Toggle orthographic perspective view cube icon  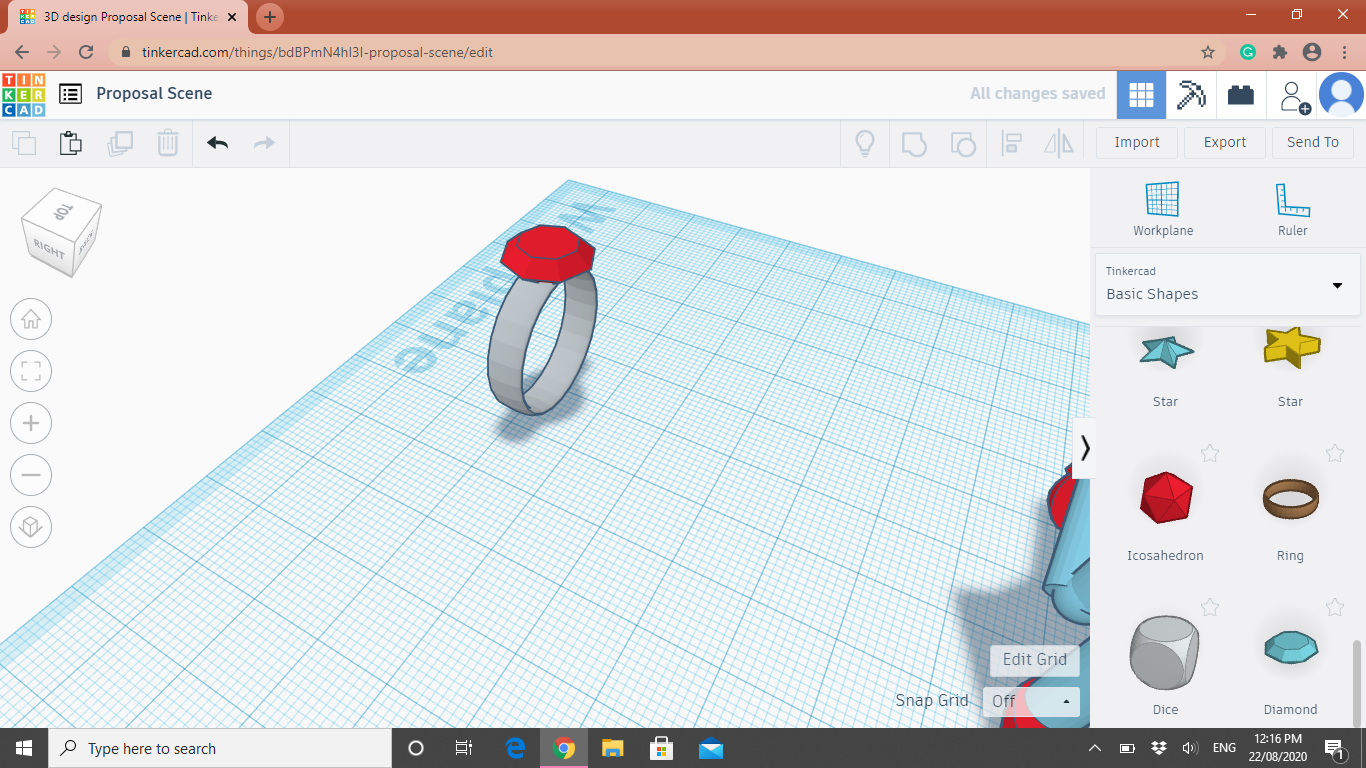31,526
